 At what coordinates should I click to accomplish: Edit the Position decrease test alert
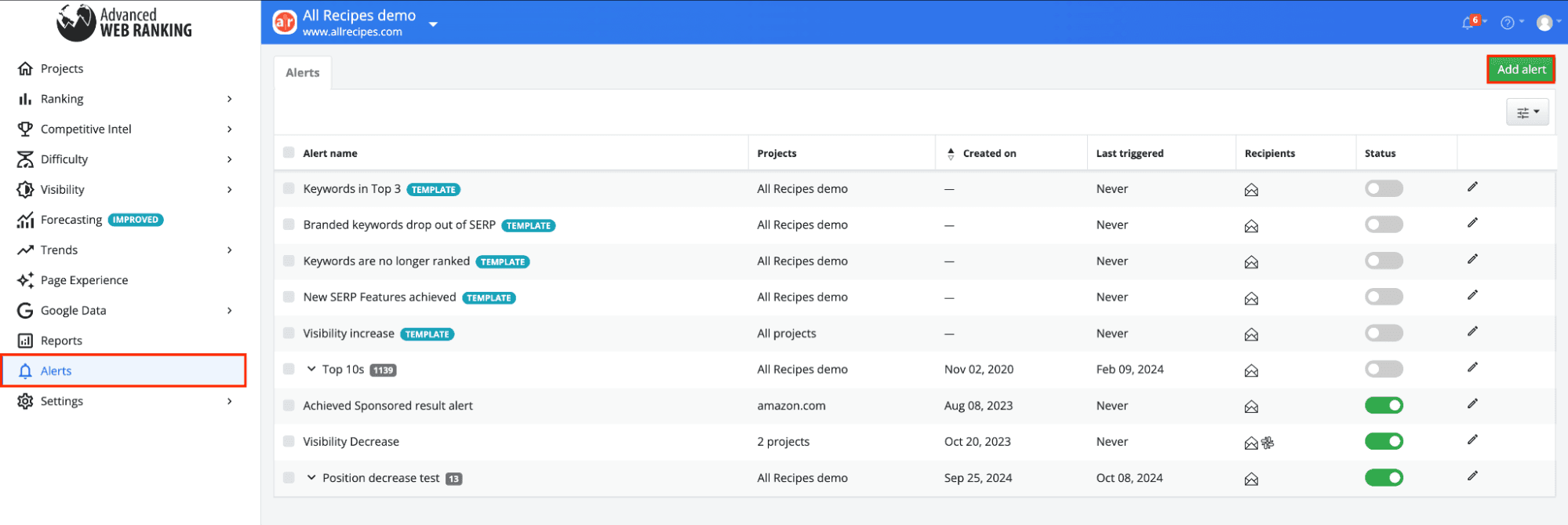pos(1472,476)
